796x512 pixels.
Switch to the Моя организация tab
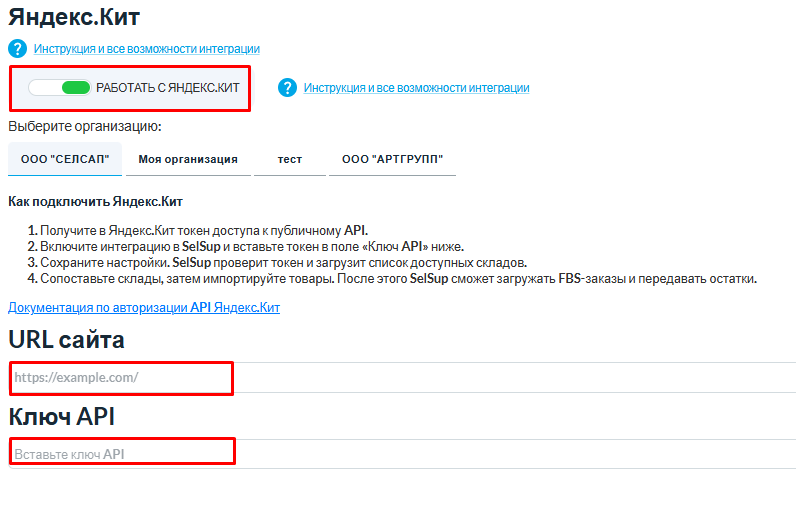pyautogui.click(x=188, y=159)
